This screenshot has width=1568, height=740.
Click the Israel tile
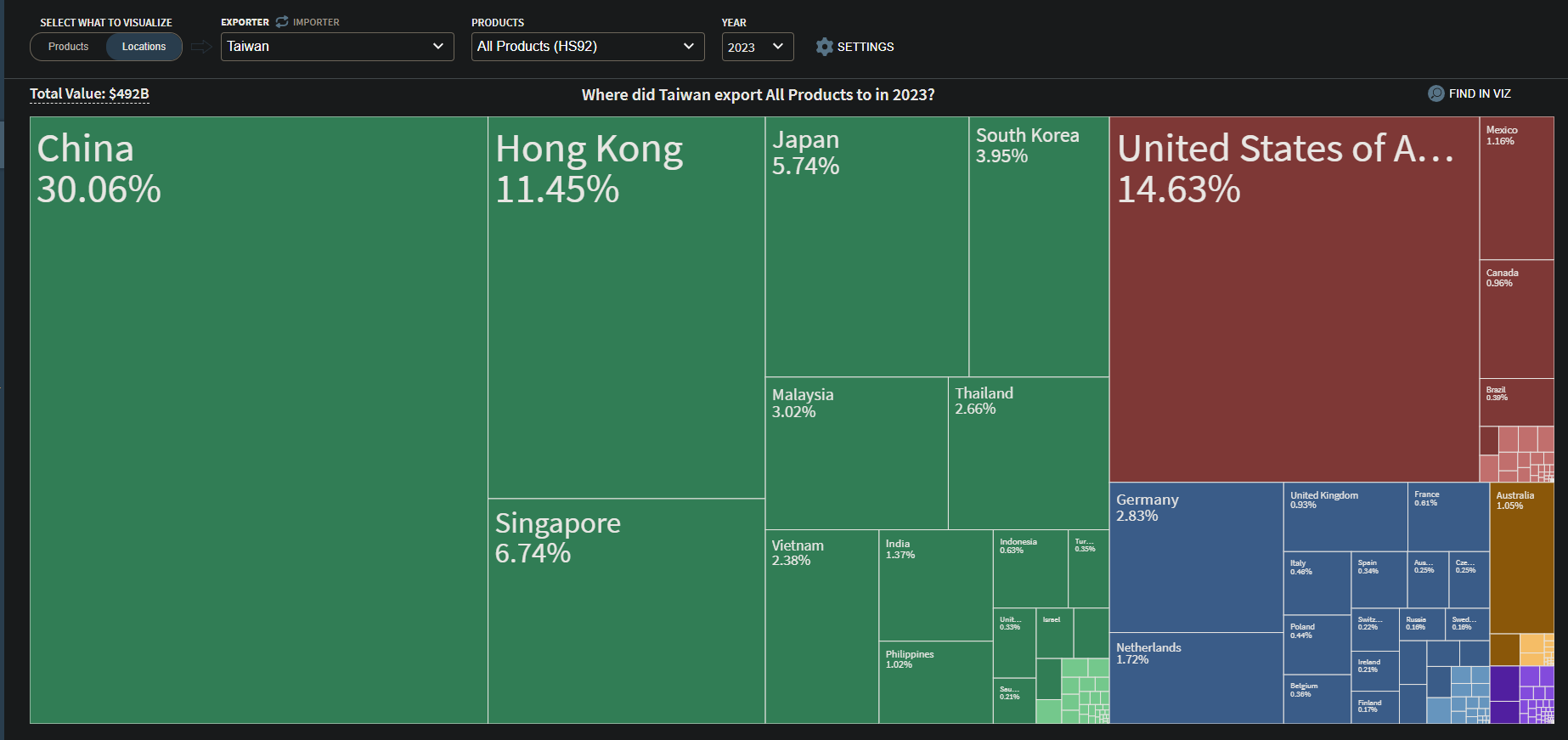point(1055,633)
